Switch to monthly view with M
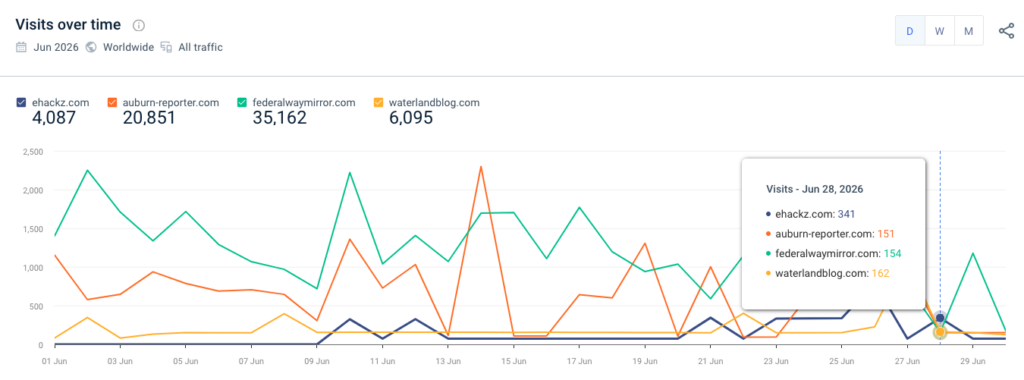Viewport: 1024px width, 380px height. tap(968, 31)
